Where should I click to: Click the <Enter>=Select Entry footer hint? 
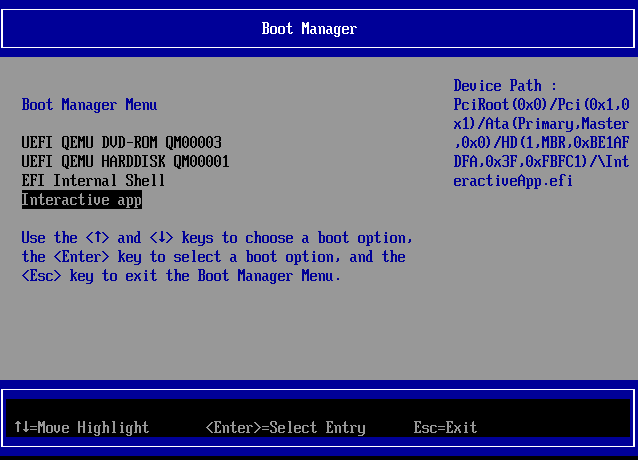(285, 428)
